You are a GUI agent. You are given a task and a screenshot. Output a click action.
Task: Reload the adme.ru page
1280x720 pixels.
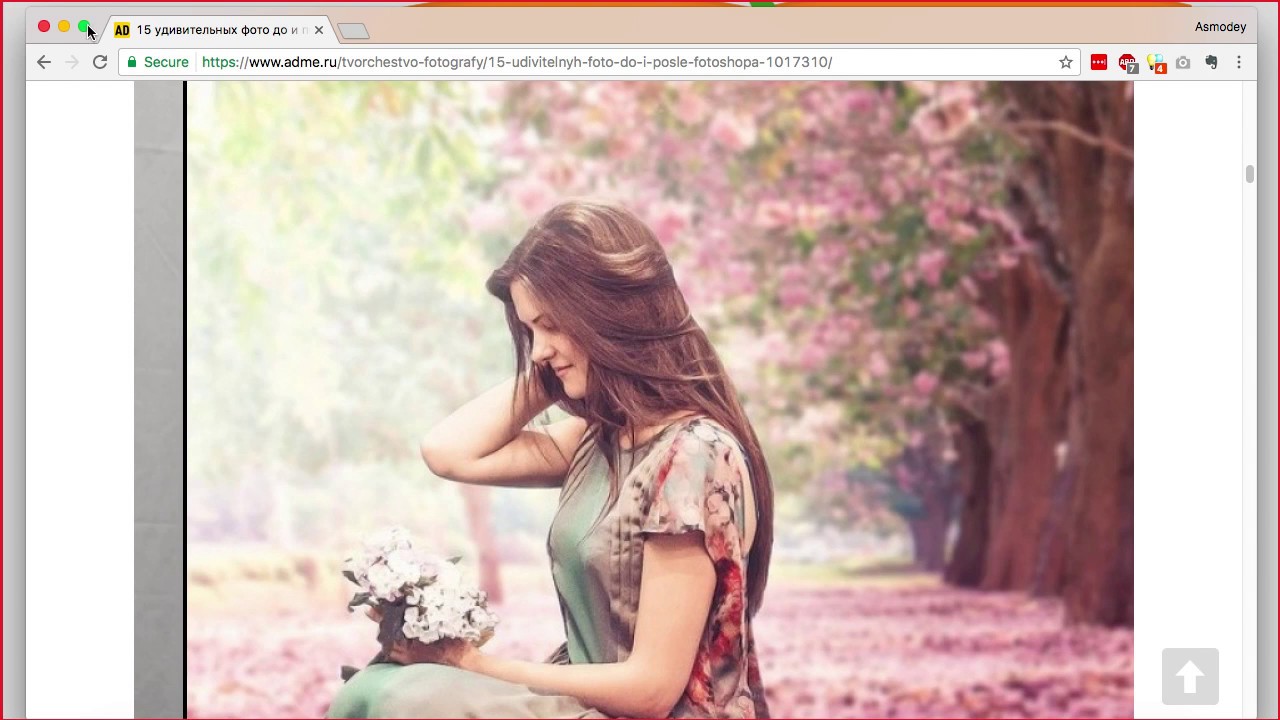click(100, 62)
